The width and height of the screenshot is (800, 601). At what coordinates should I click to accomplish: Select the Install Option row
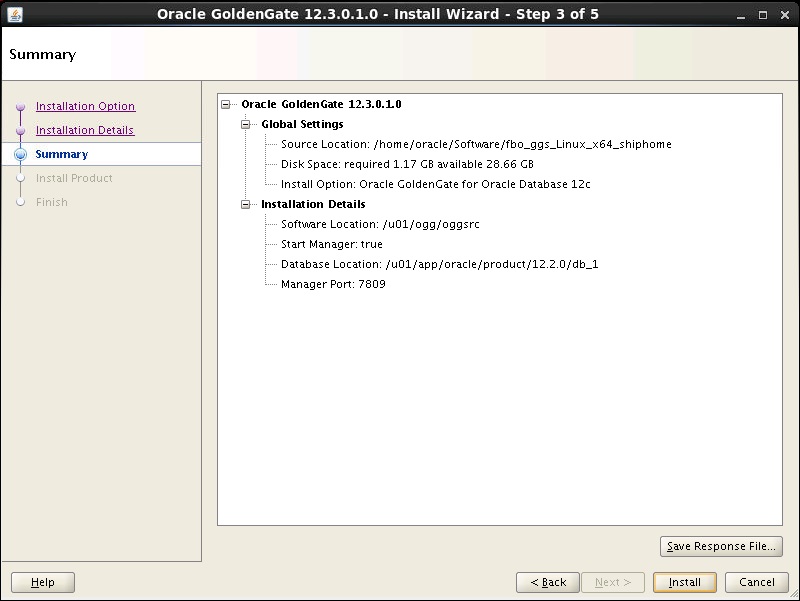436,184
